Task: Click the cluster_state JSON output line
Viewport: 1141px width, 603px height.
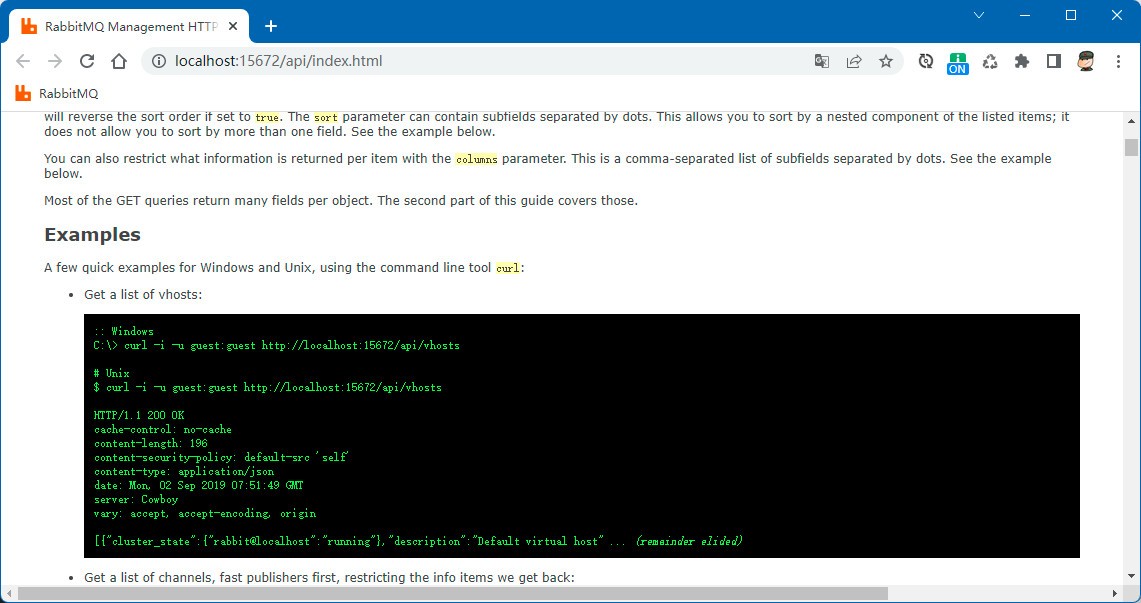Action: pyautogui.click(x=418, y=541)
